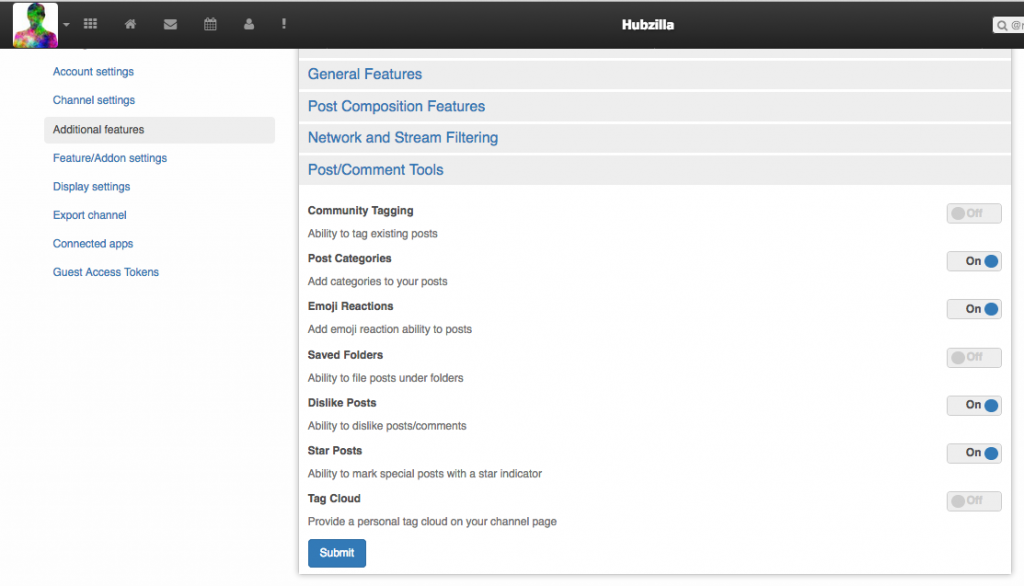Open the exclamation notifications icon
The width and height of the screenshot is (1024, 586).
[284, 24]
